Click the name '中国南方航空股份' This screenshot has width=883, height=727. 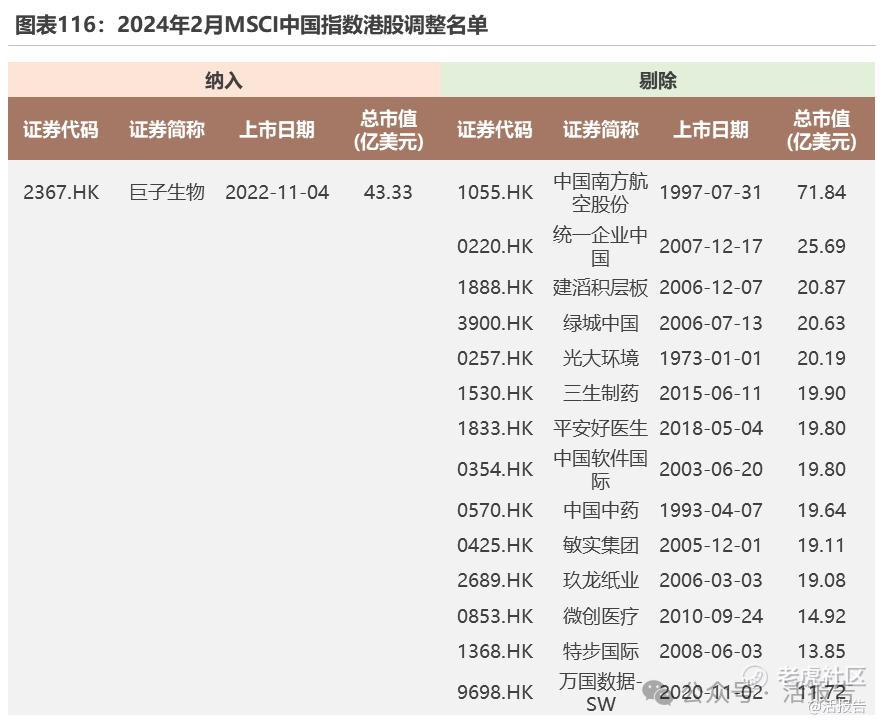(x=600, y=193)
